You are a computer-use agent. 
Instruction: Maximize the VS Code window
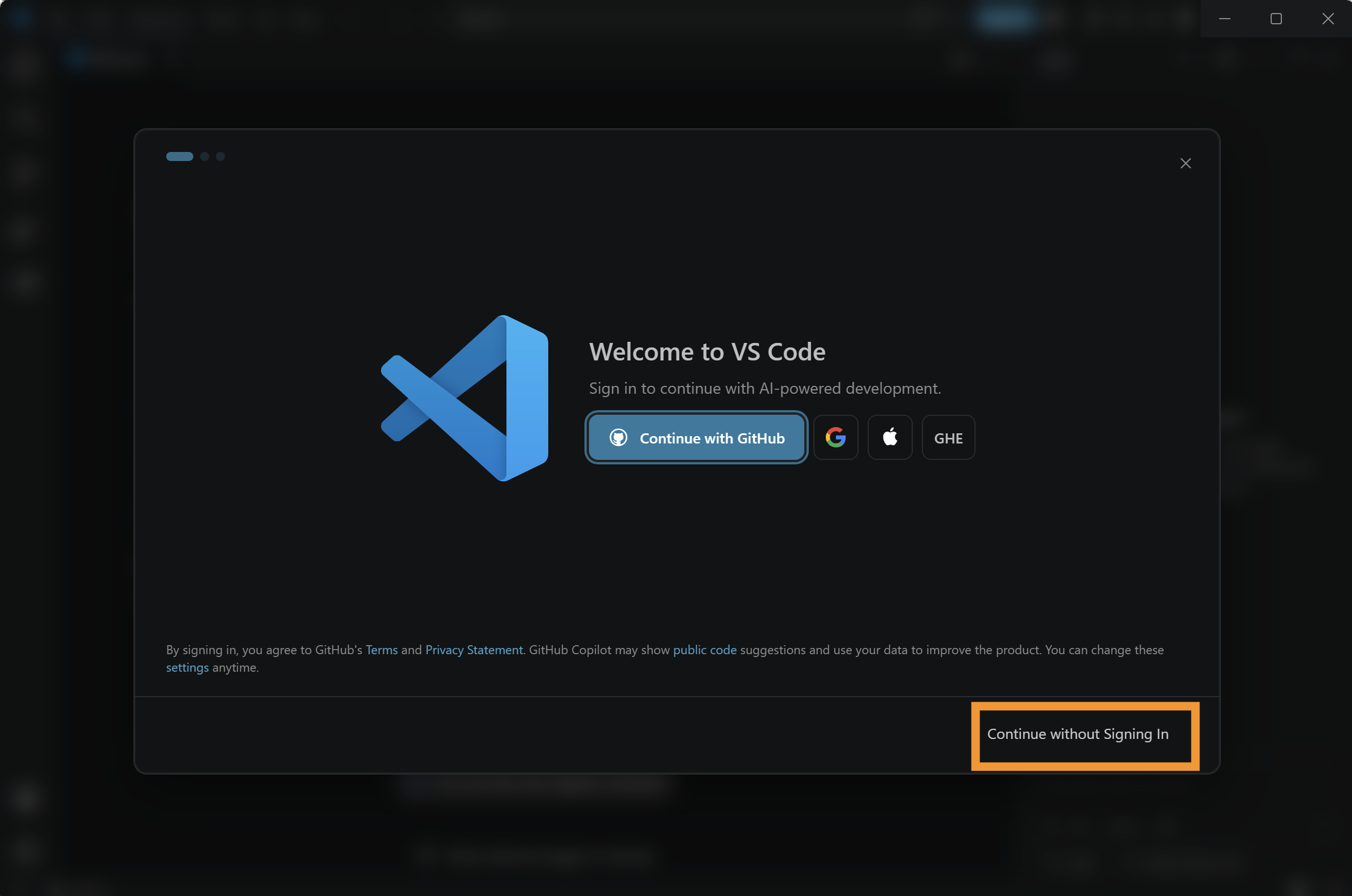coord(1276,19)
